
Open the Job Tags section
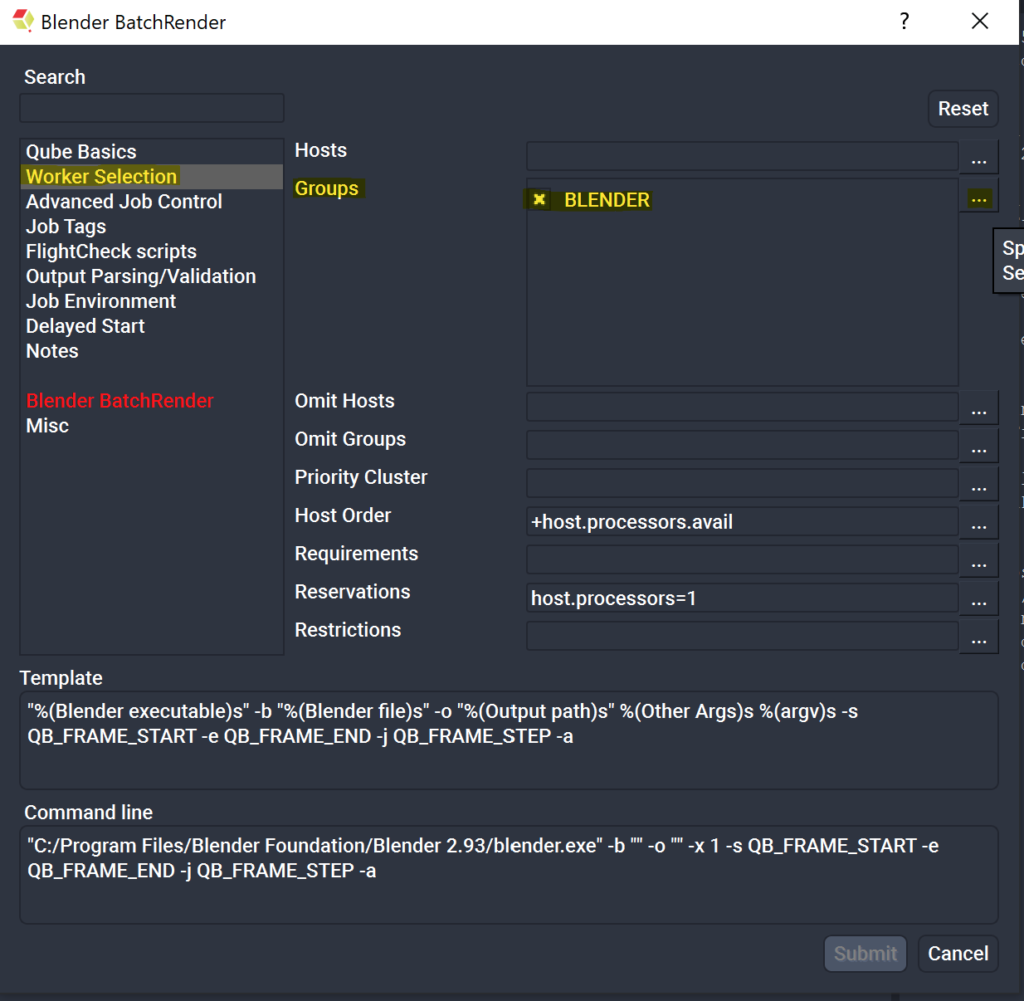[66, 227]
